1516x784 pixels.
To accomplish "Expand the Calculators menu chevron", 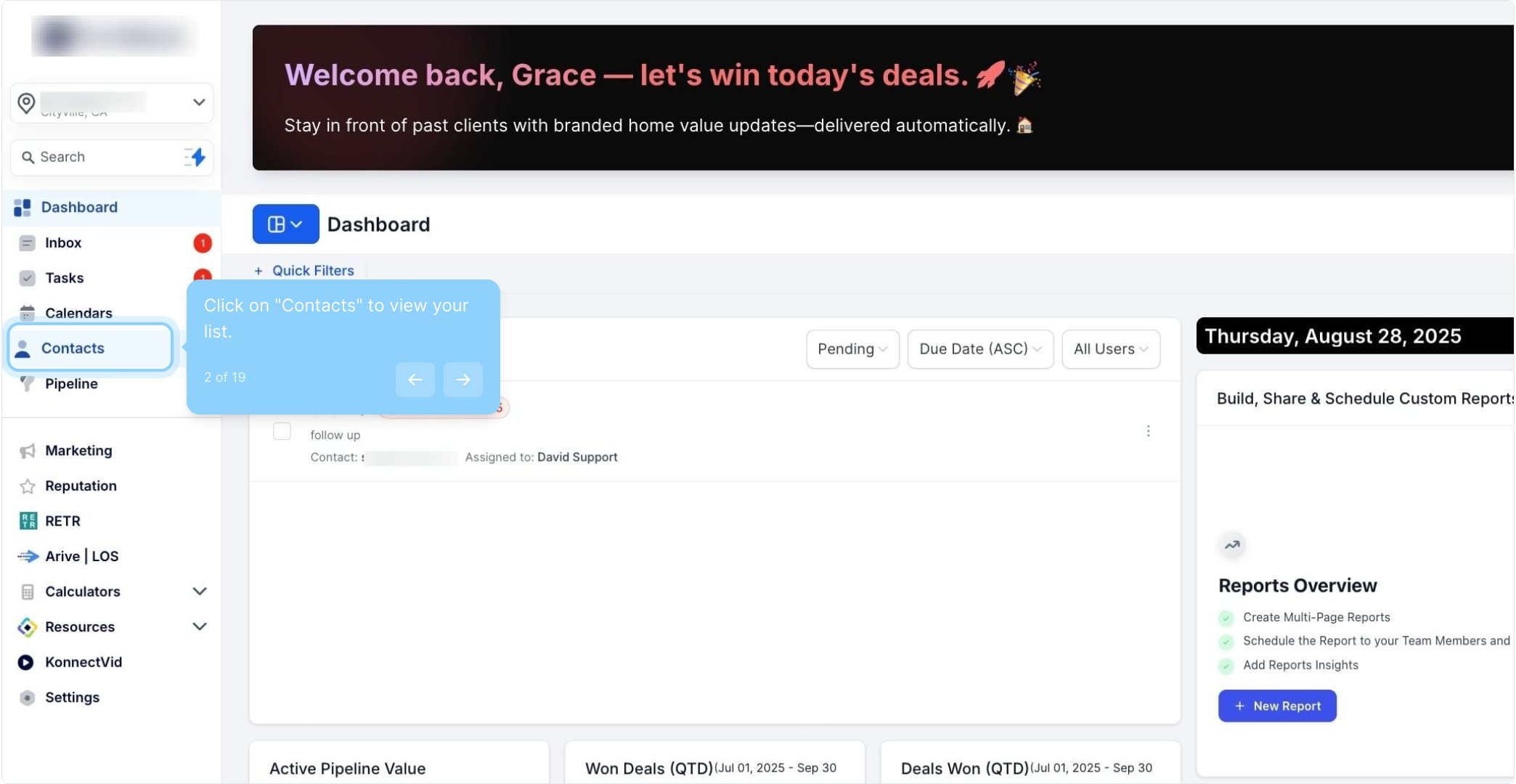I will click(200, 592).
